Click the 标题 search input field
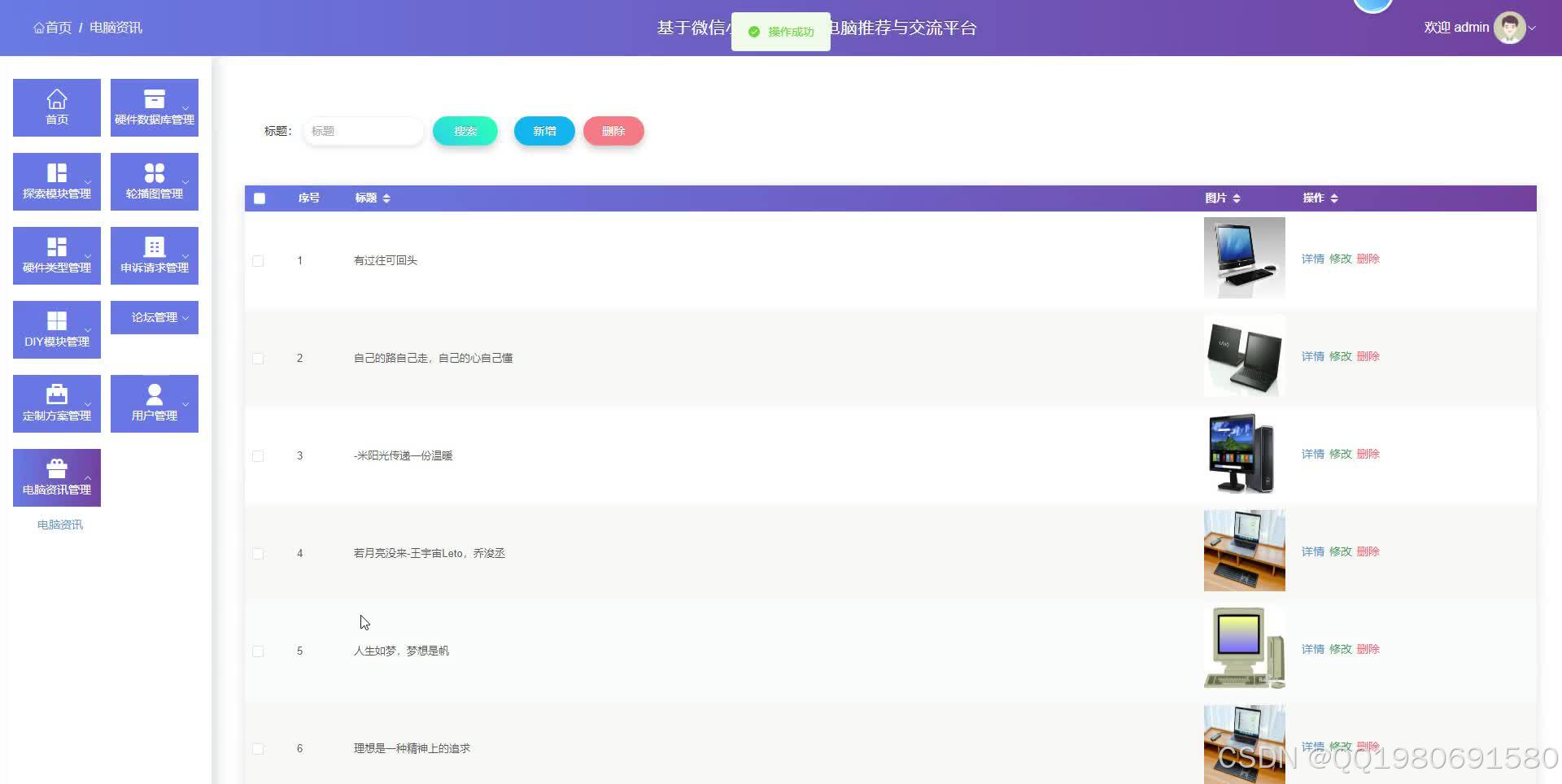The height and width of the screenshot is (784, 1562). [x=363, y=131]
